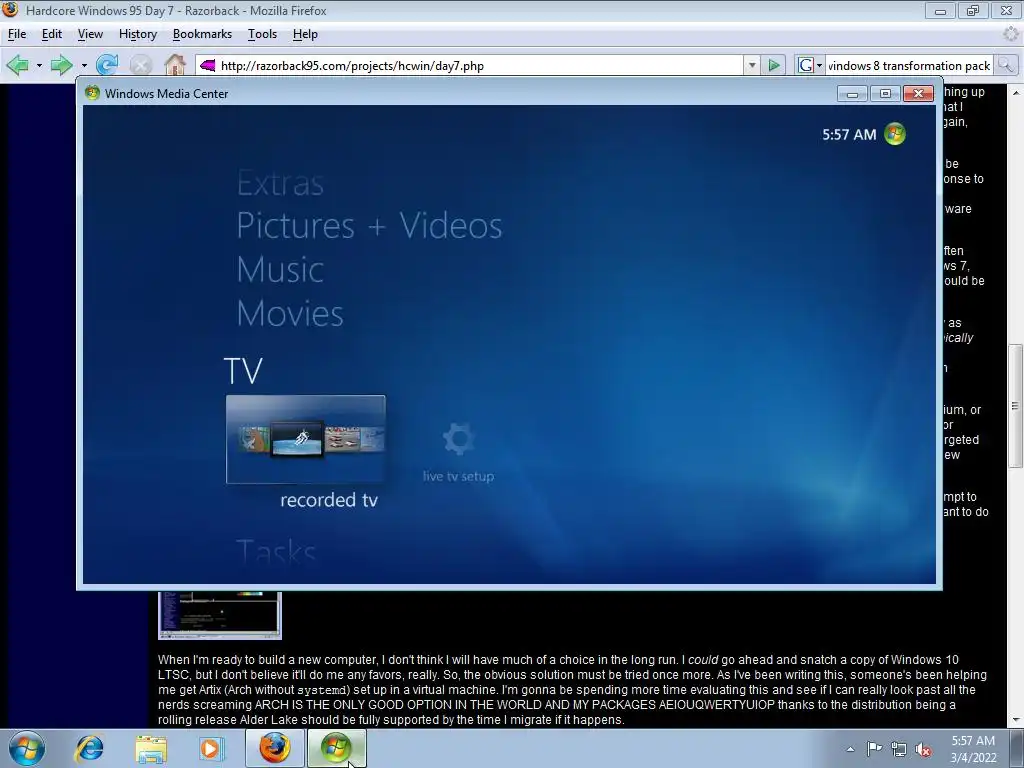Minimize the Windows Media Center window
Image resolution: width=1024 pixels, height=768 pixels.
point(852,94)
